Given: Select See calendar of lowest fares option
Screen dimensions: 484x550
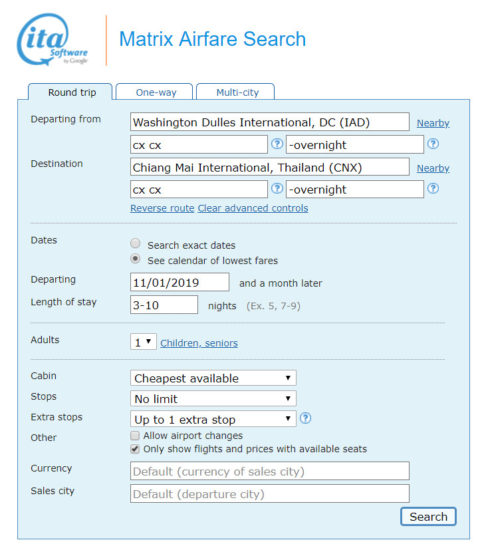Looking at the screenshot, I should 135,259.
